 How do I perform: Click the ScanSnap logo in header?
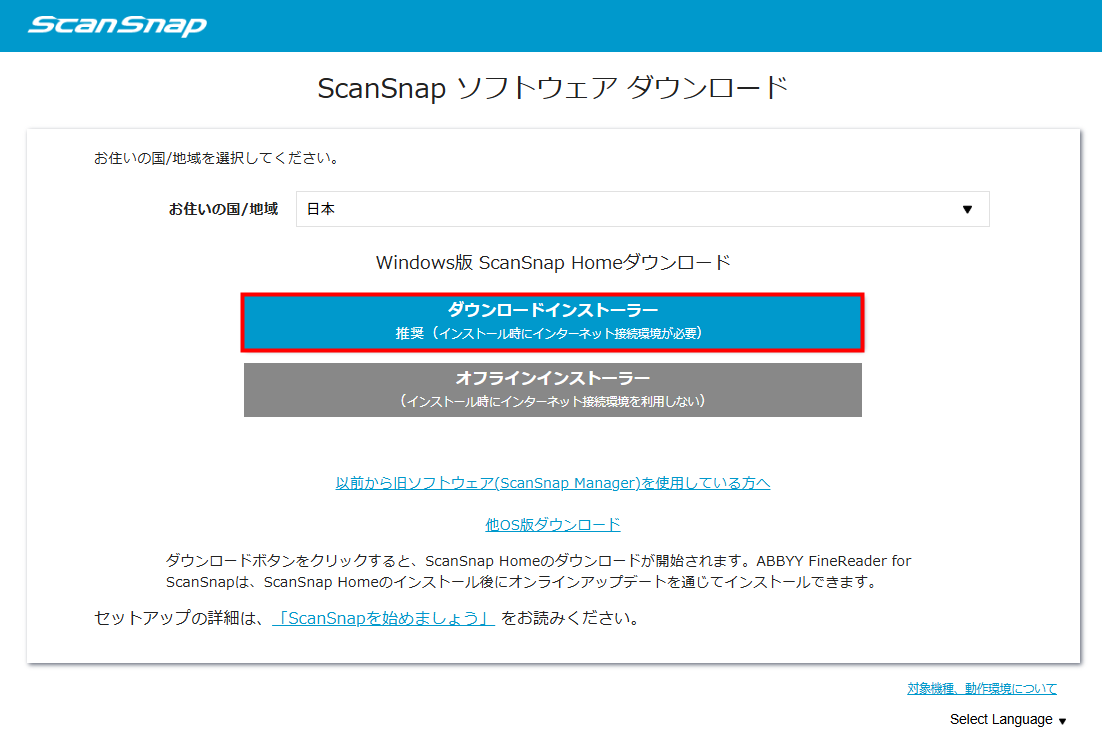pyautogui.click(x=117, y=25)
